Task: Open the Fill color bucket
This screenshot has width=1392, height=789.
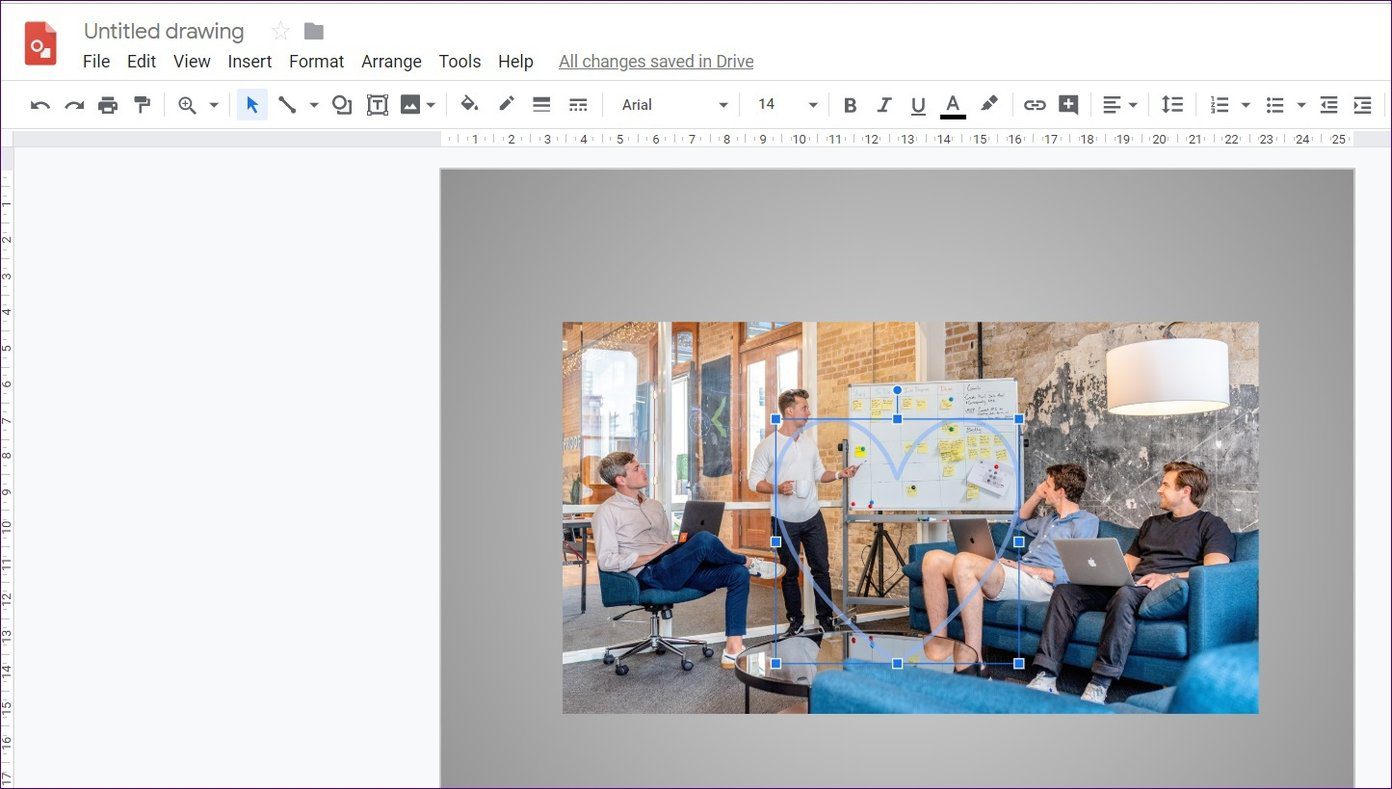Action: (469, 104)
